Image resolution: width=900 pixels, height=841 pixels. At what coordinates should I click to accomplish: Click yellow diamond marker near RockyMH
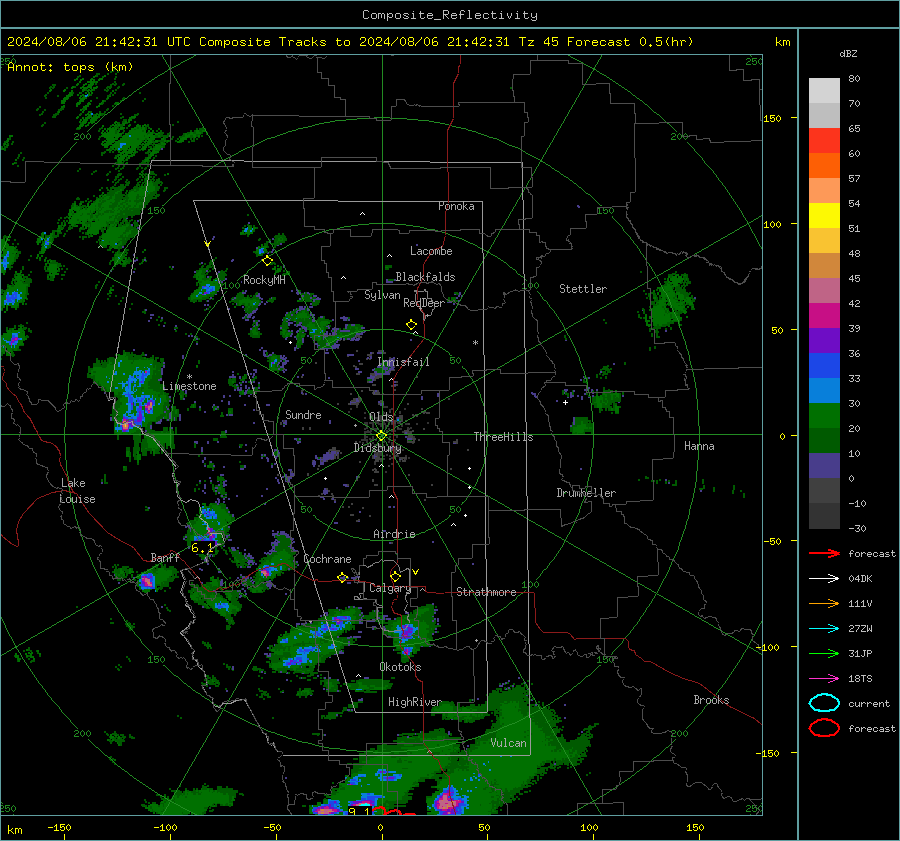(267, 261)
